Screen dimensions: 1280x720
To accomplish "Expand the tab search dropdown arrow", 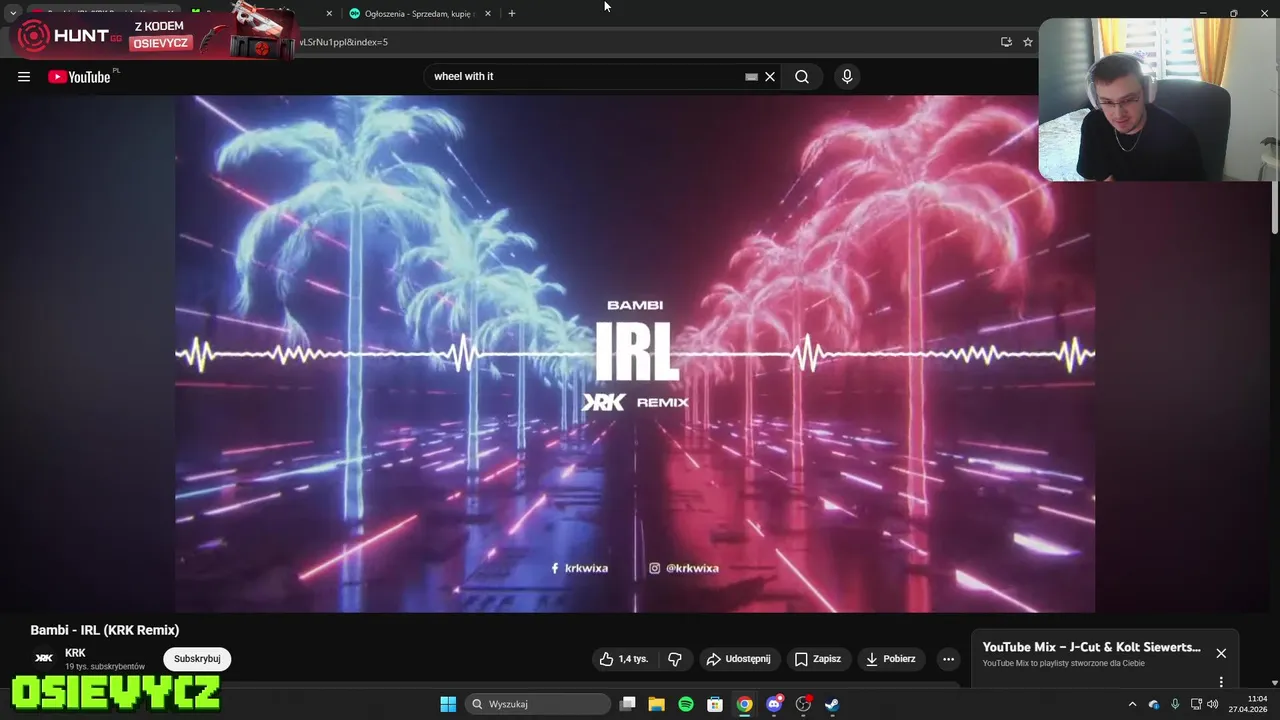I will (12, 13).
